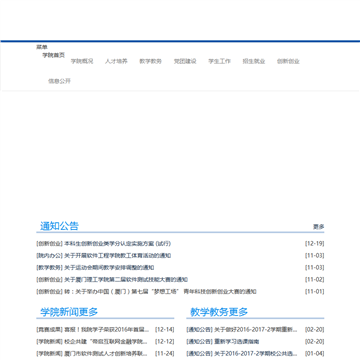
Task: Open the 校企共建 互联网金融学院 news item
Action: tap(106, 342)
